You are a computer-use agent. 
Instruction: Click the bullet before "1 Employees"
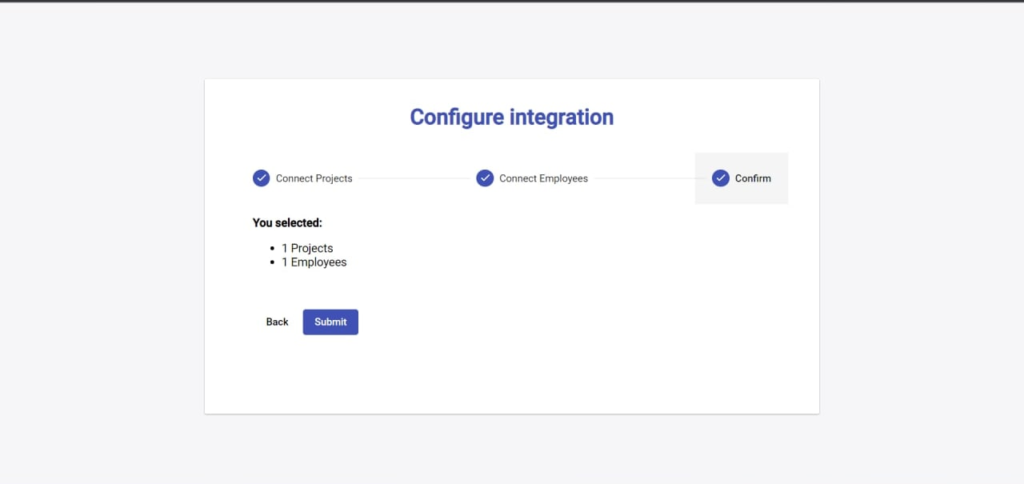coord(272,262)
